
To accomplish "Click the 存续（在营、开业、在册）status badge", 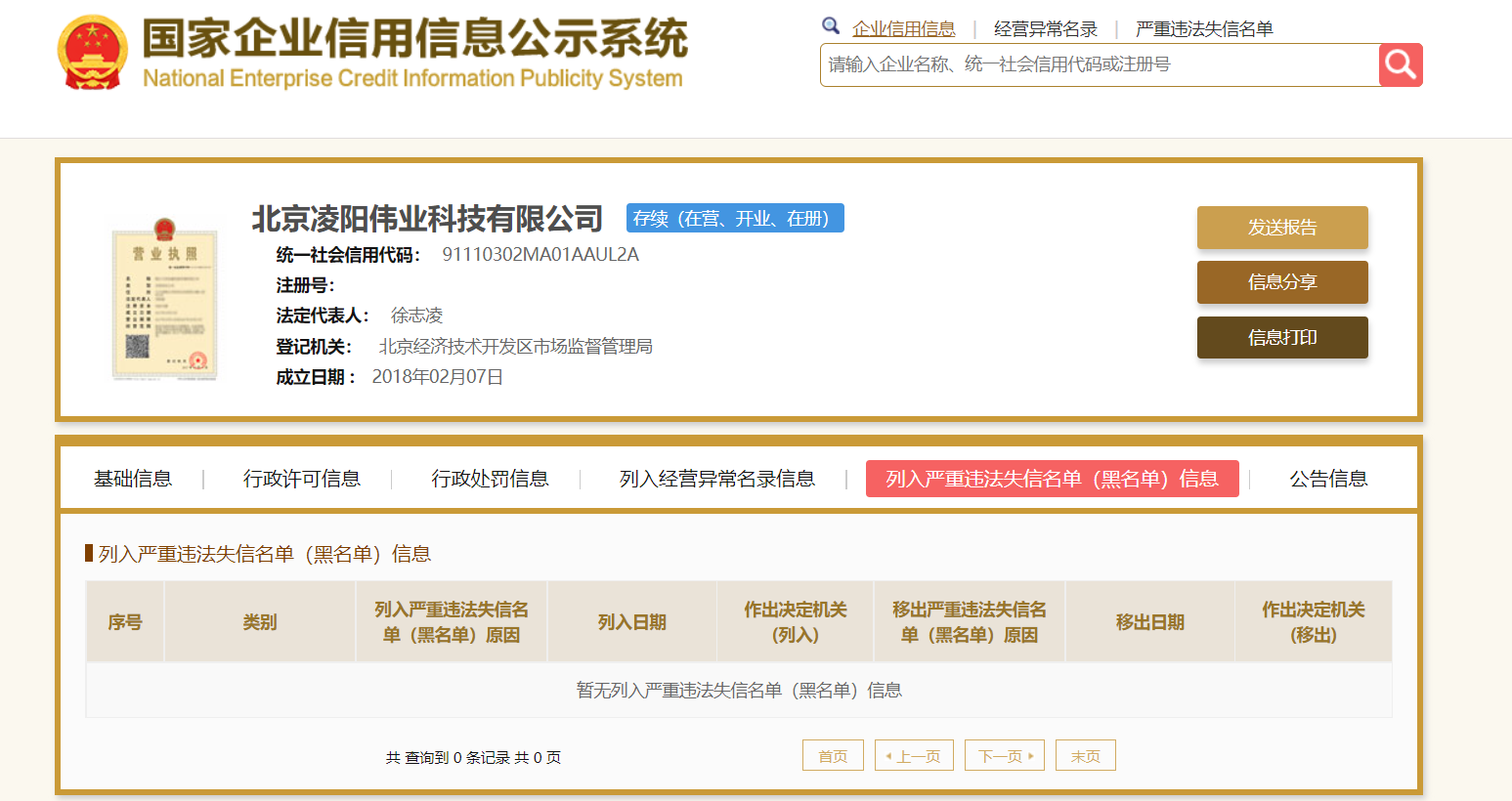I will coord(735,219).
